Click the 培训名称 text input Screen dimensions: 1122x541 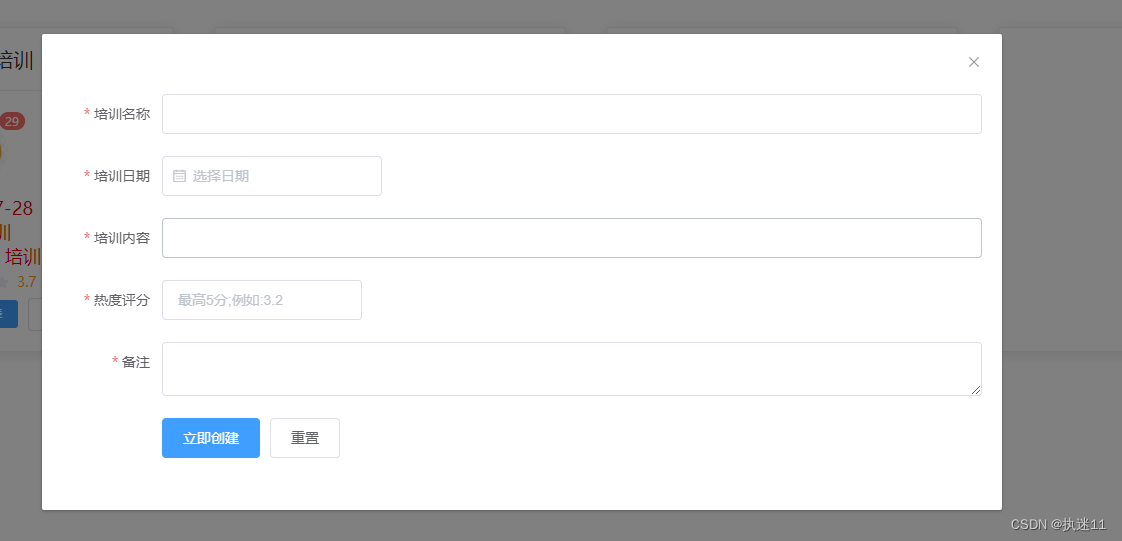tap(572, 114)
